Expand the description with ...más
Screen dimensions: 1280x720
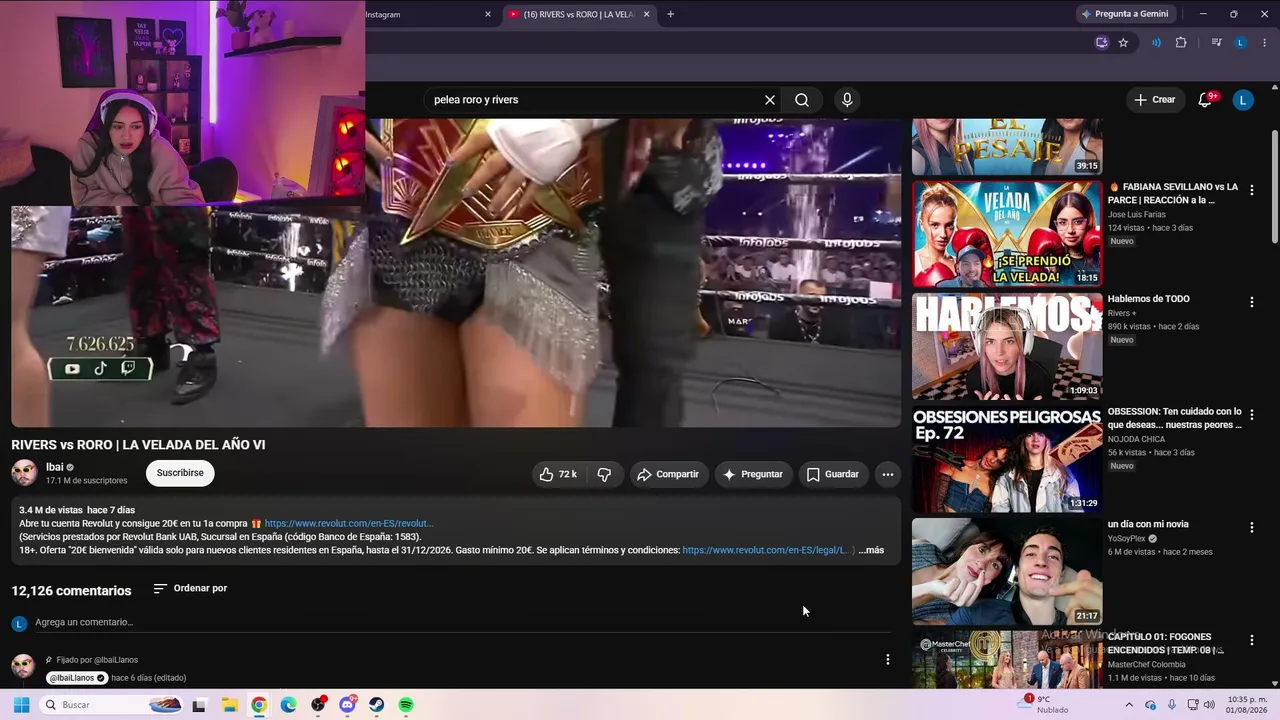(871, 550)
